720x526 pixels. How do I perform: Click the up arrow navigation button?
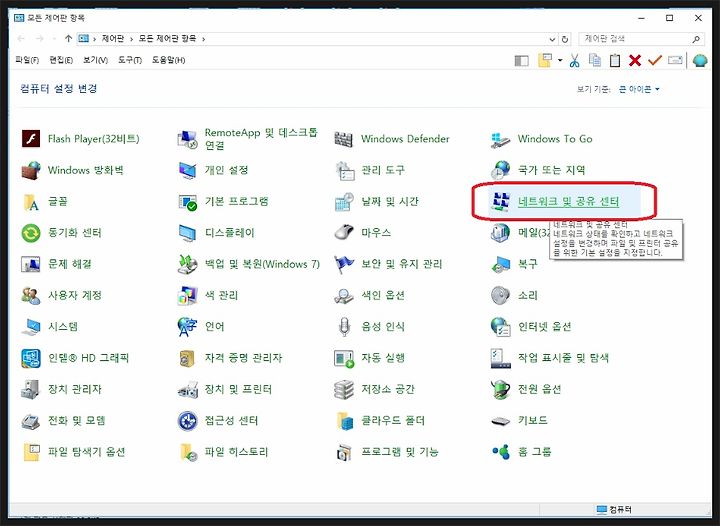pyautogui.click(x=68, y=39)
